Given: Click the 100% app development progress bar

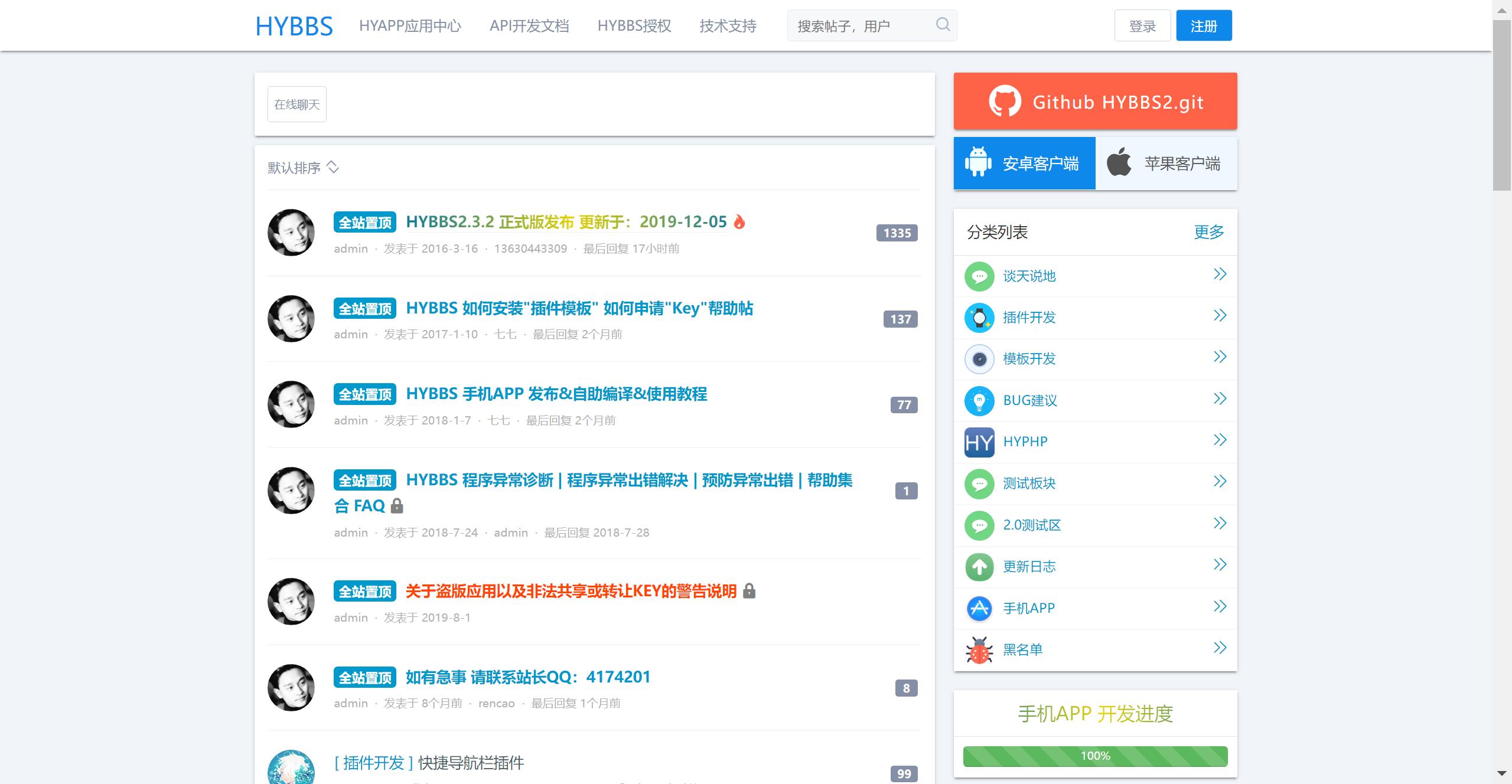Looking at the screenshot, I should coord(1095,756).
